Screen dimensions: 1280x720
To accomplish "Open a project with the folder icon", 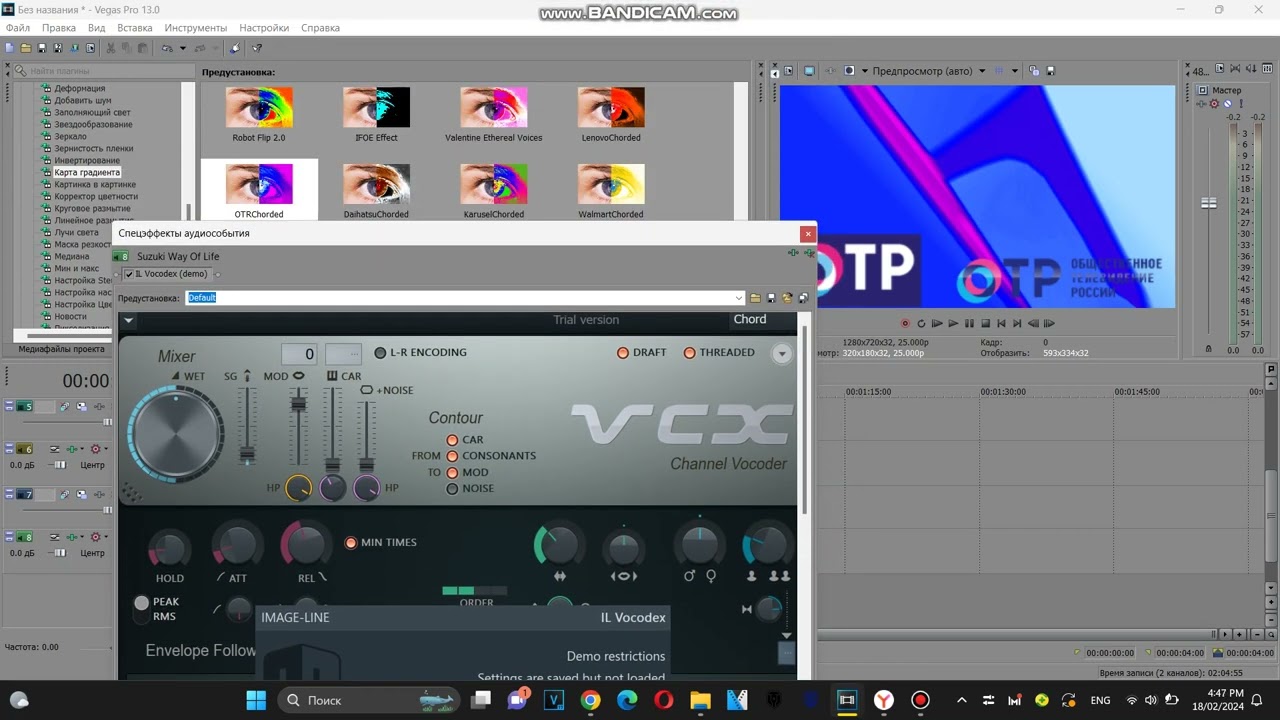I will tap(26, 48).
